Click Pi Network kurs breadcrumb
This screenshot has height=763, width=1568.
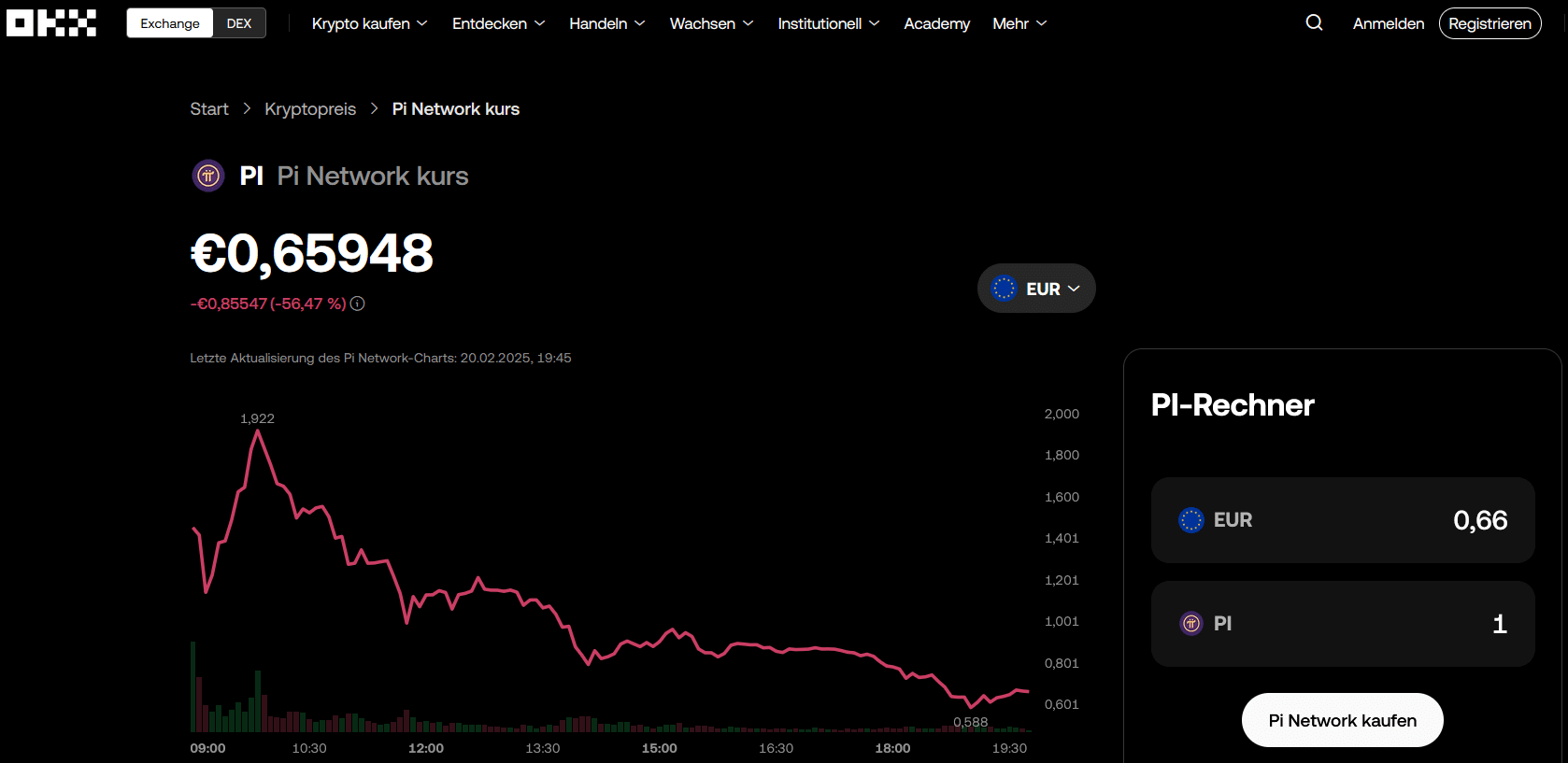pos(456,109)
